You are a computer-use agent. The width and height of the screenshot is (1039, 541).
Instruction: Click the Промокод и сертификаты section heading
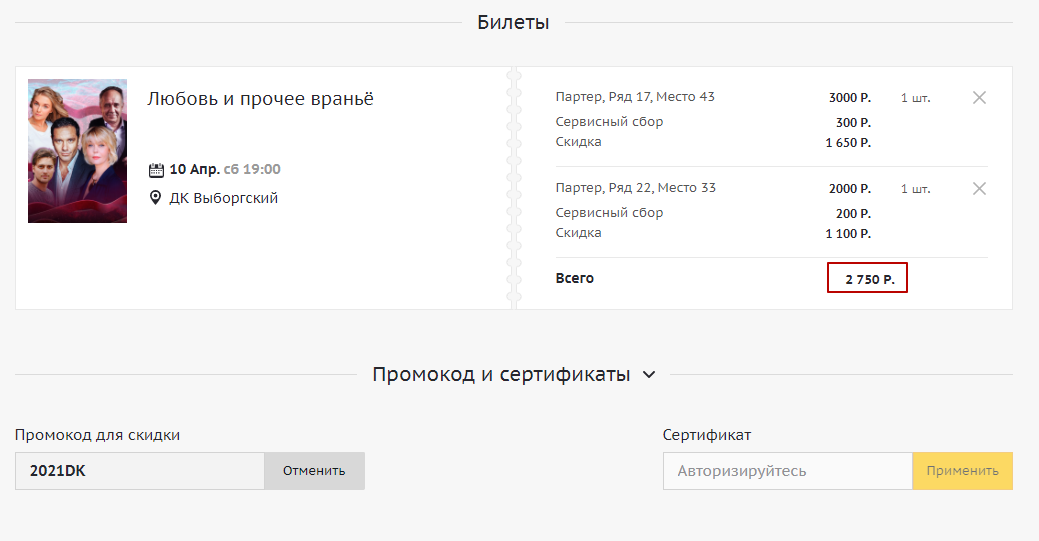(501, 375)
